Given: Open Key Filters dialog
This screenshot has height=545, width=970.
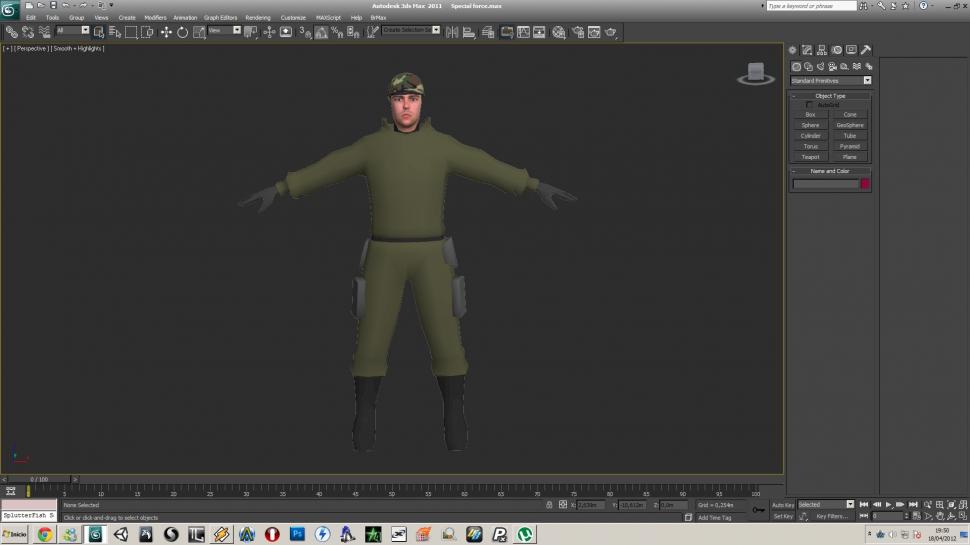Looking at the screenshot, I should 833,516.
